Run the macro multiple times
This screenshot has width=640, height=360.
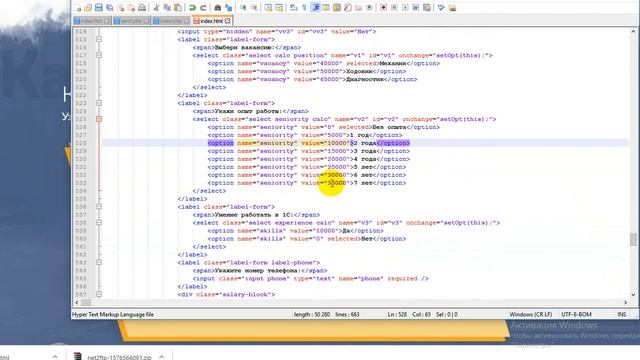416,8
